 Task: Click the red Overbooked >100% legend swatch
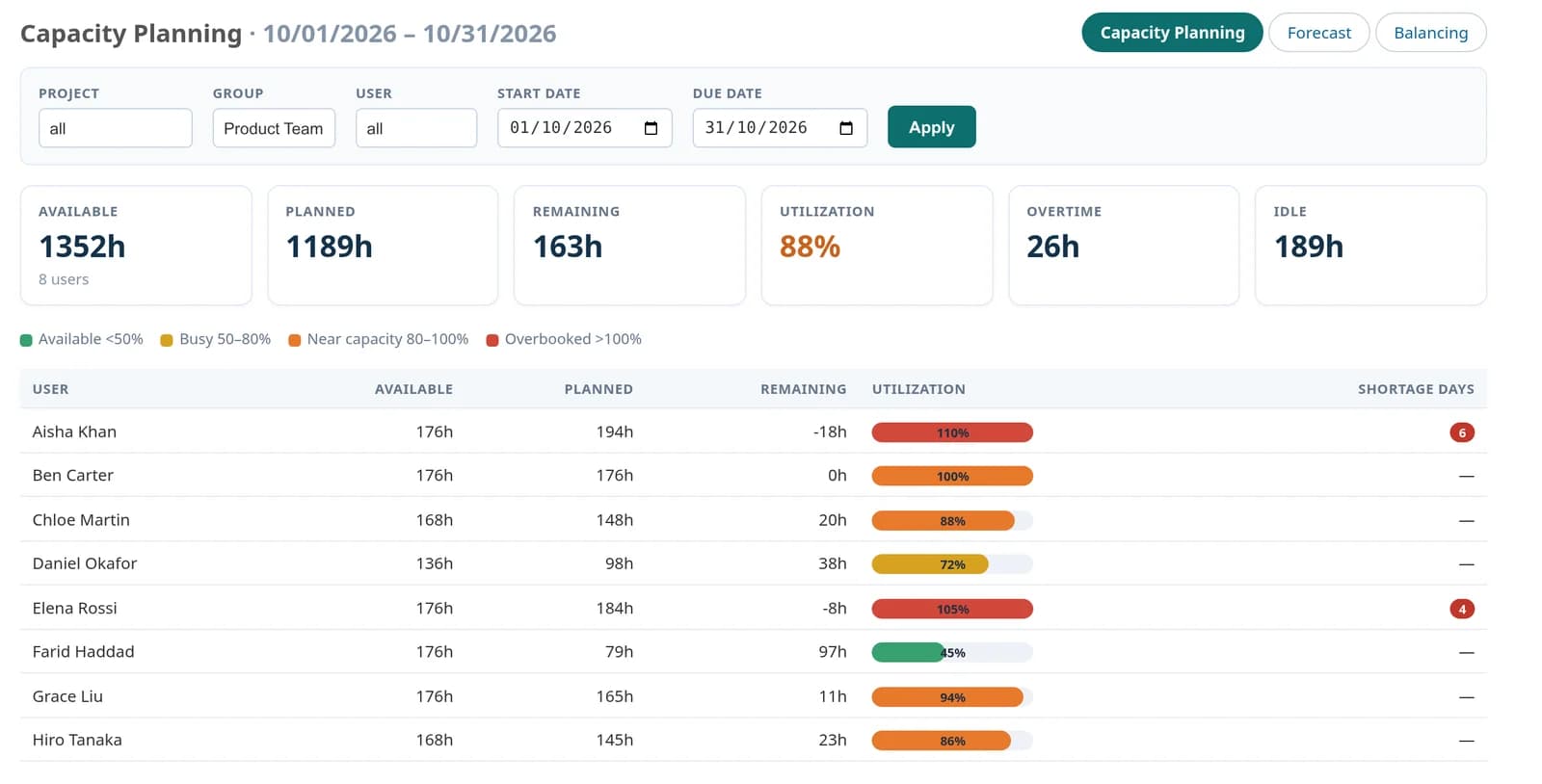(x=492, y=340)
